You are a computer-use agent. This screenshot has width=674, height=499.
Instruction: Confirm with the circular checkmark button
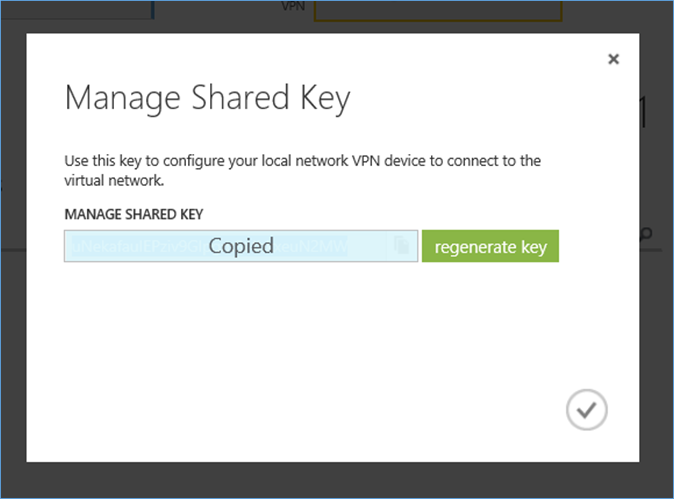586,410
